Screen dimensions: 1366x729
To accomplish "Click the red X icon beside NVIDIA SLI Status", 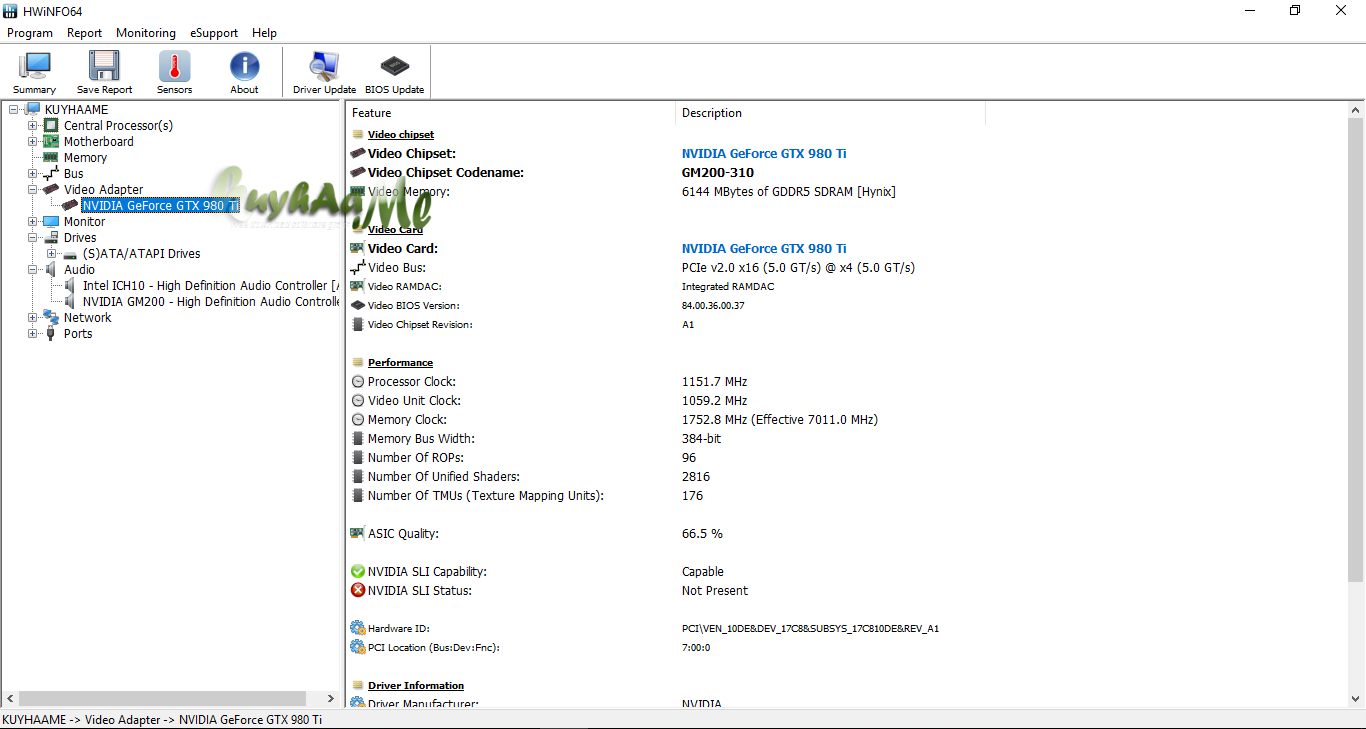I will [x=358, y=590].
